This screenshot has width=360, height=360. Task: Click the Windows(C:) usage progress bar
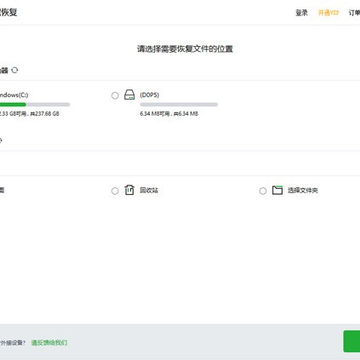click(x=35, y=105)
